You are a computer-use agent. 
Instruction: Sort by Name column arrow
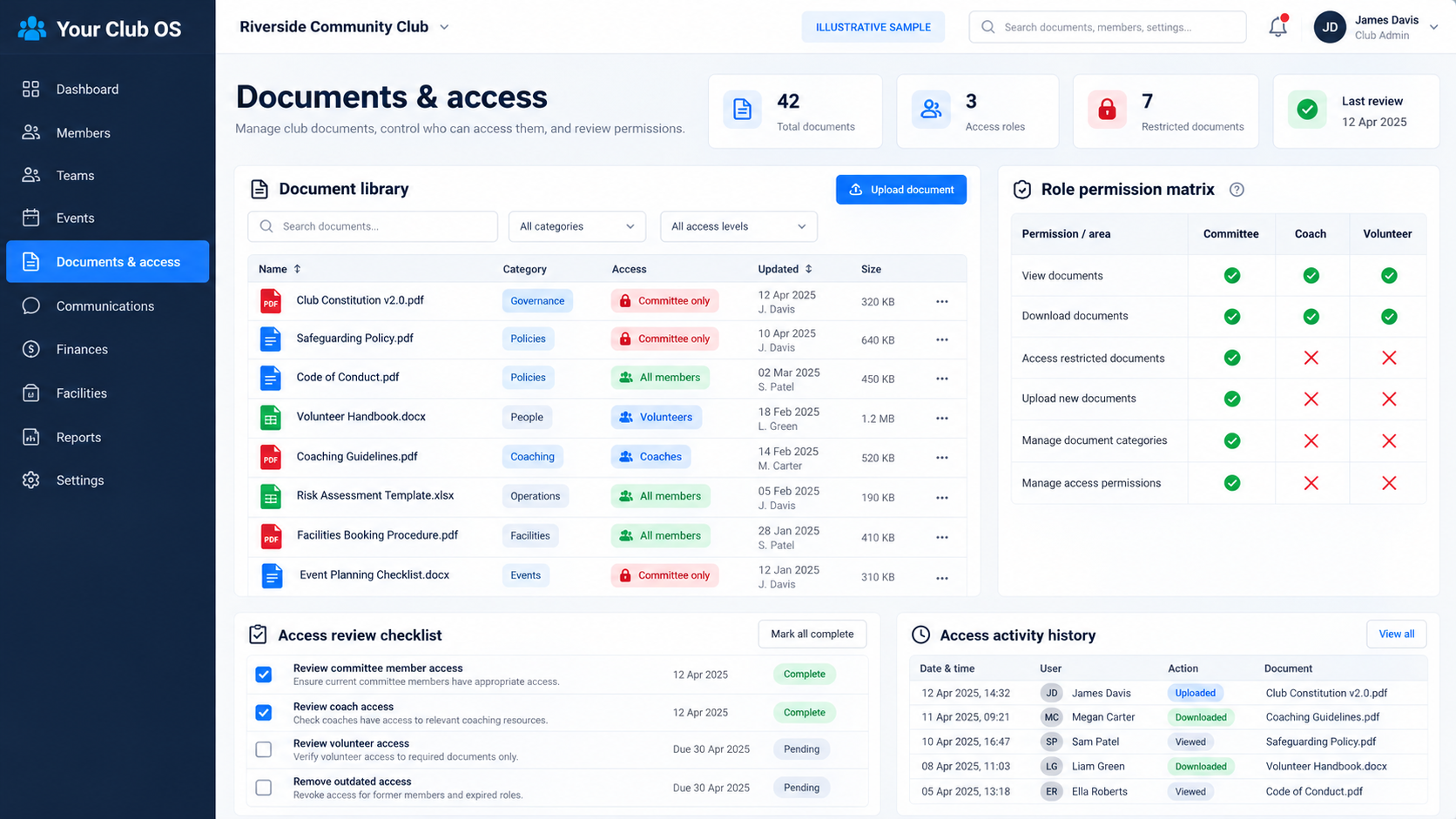297,269
